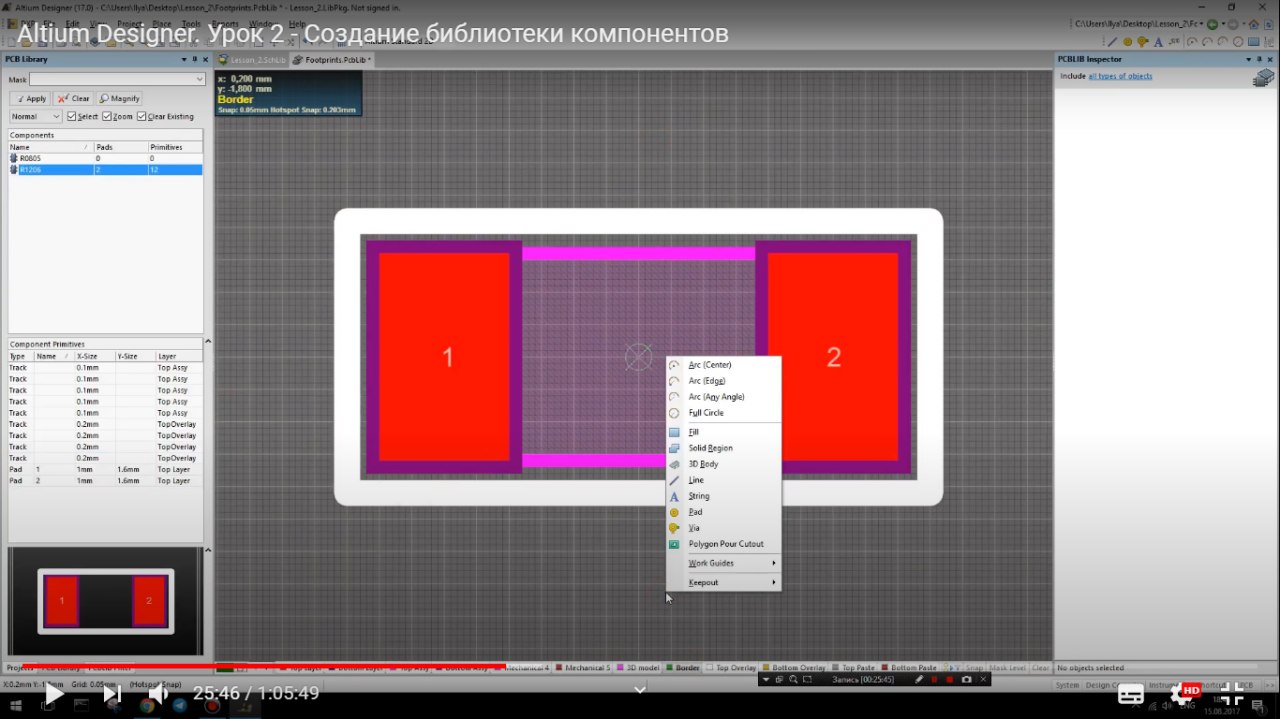Image resolution: width=1280 pixels, height=719 pixels.
Task: Select Polygon Pour Cutout entry
Action: pos(723,544)
